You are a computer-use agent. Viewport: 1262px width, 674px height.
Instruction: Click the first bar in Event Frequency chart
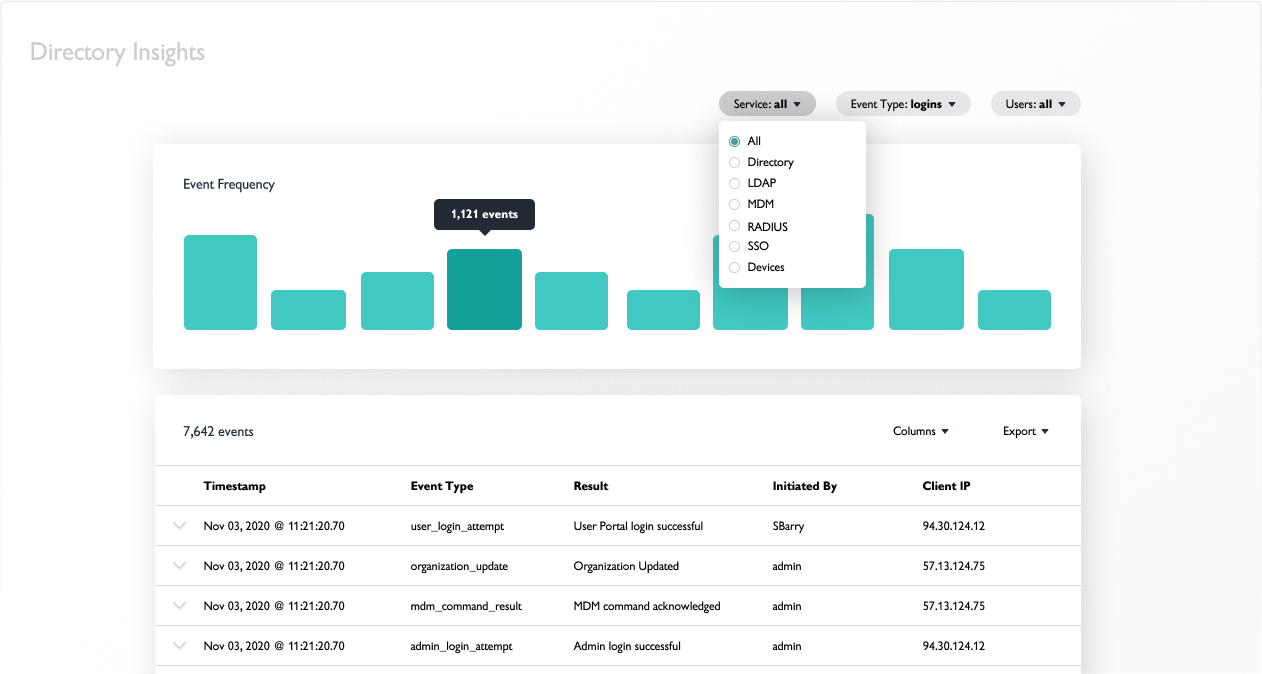click(x=220, y=283)
